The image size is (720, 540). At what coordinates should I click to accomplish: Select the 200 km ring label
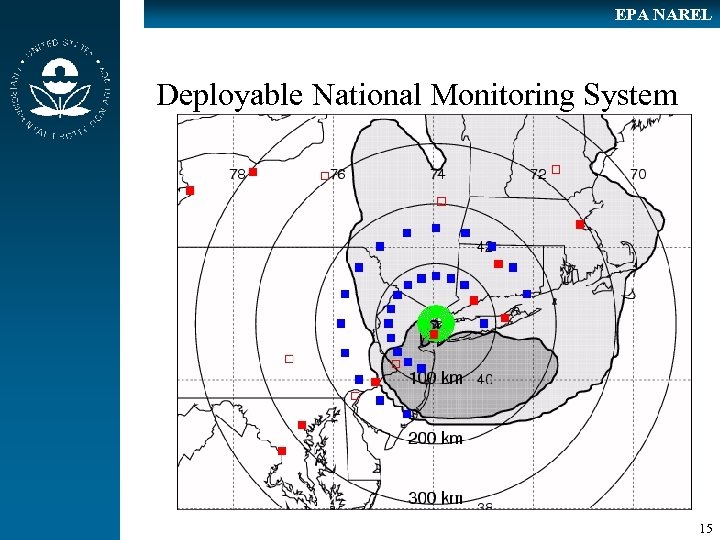coord(435,438)
